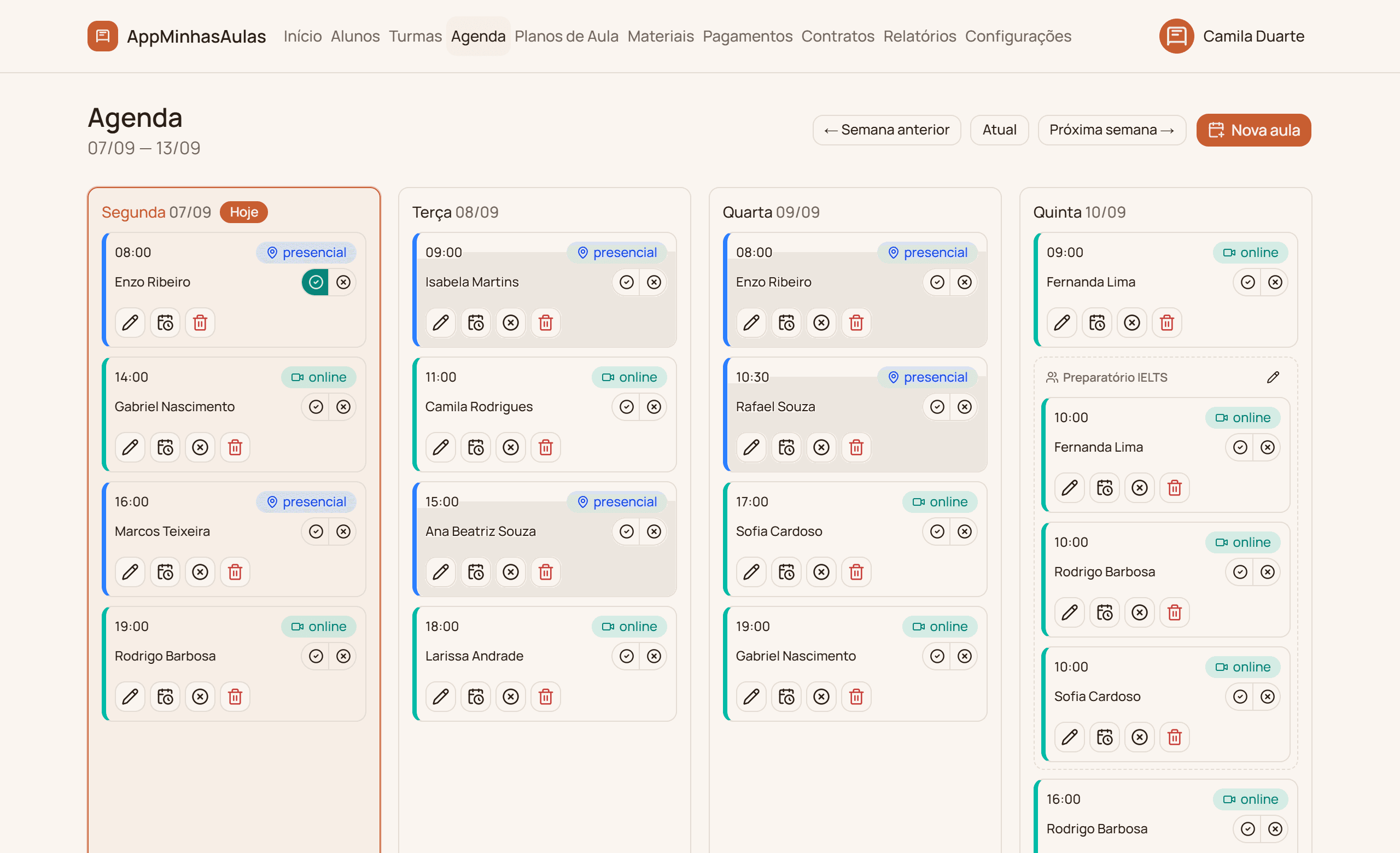Viewport: 1400px width, 853px height.
Task: Delete Sofia Cardoso's Wednesday 17:00 lesson
Action: tap(856, 572)
